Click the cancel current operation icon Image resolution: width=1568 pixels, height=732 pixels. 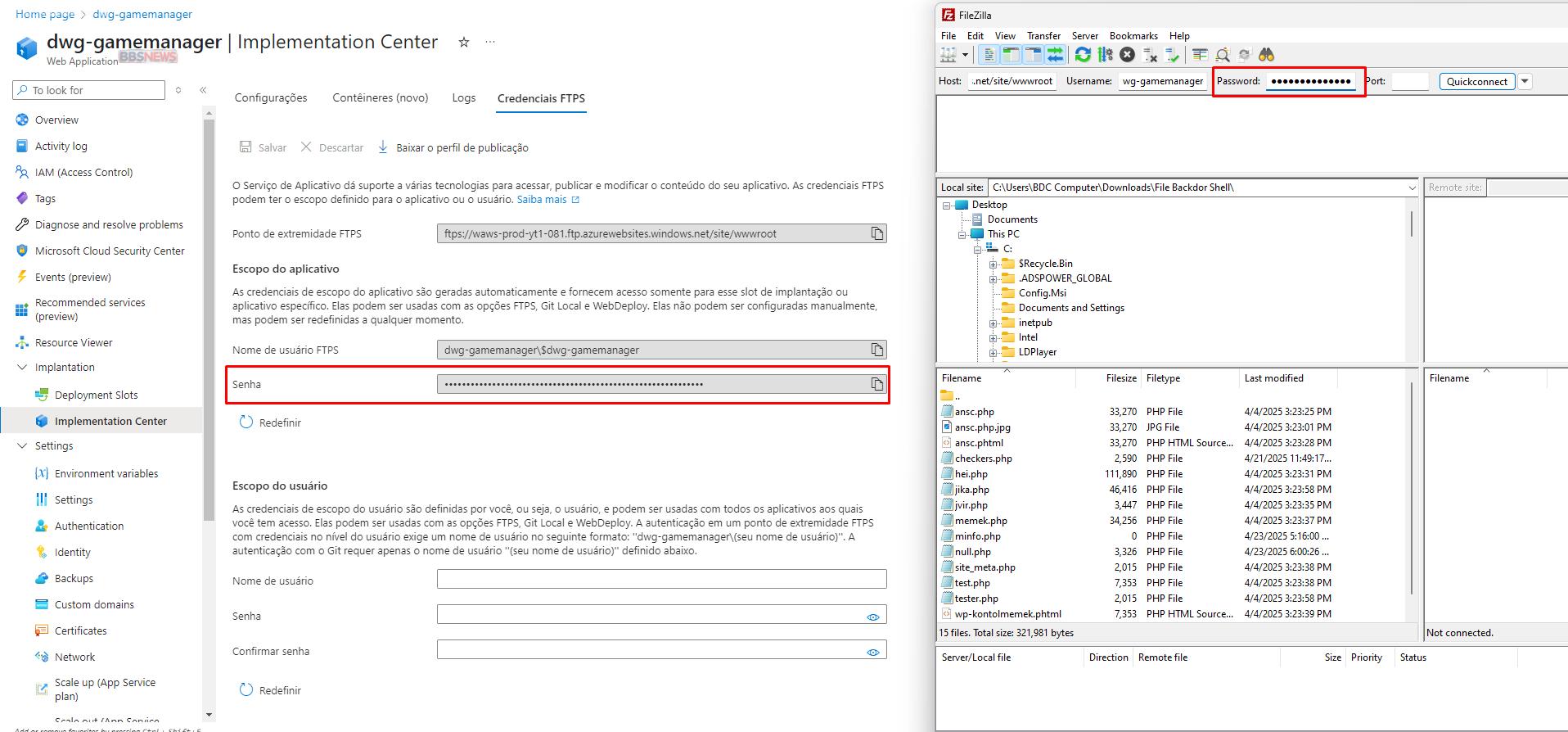tap(1128, 55)
